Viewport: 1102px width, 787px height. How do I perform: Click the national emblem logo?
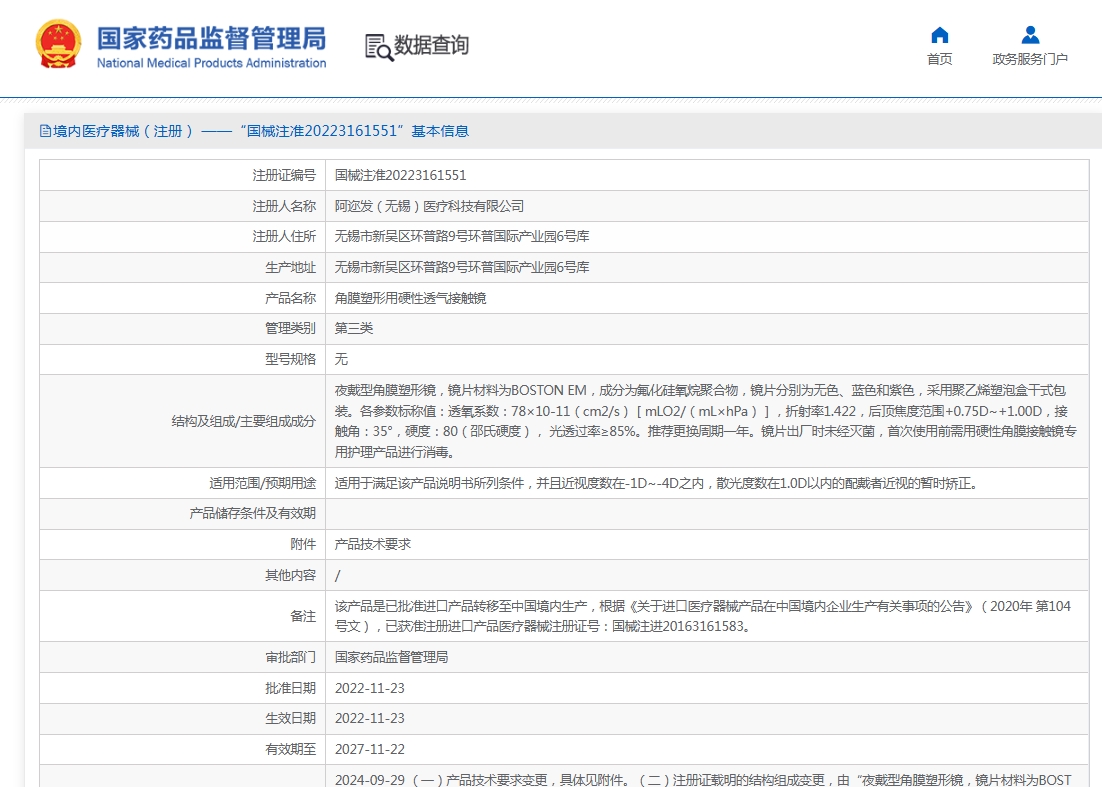click(x=58, y=44)
